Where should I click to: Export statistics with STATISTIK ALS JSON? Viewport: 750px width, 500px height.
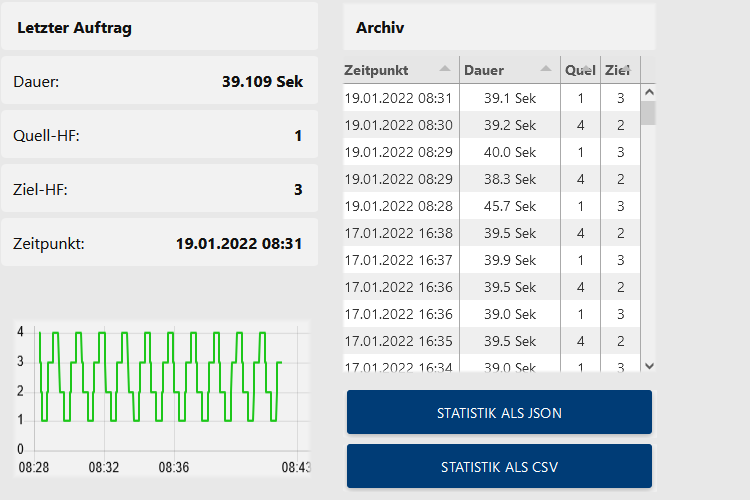499,413
